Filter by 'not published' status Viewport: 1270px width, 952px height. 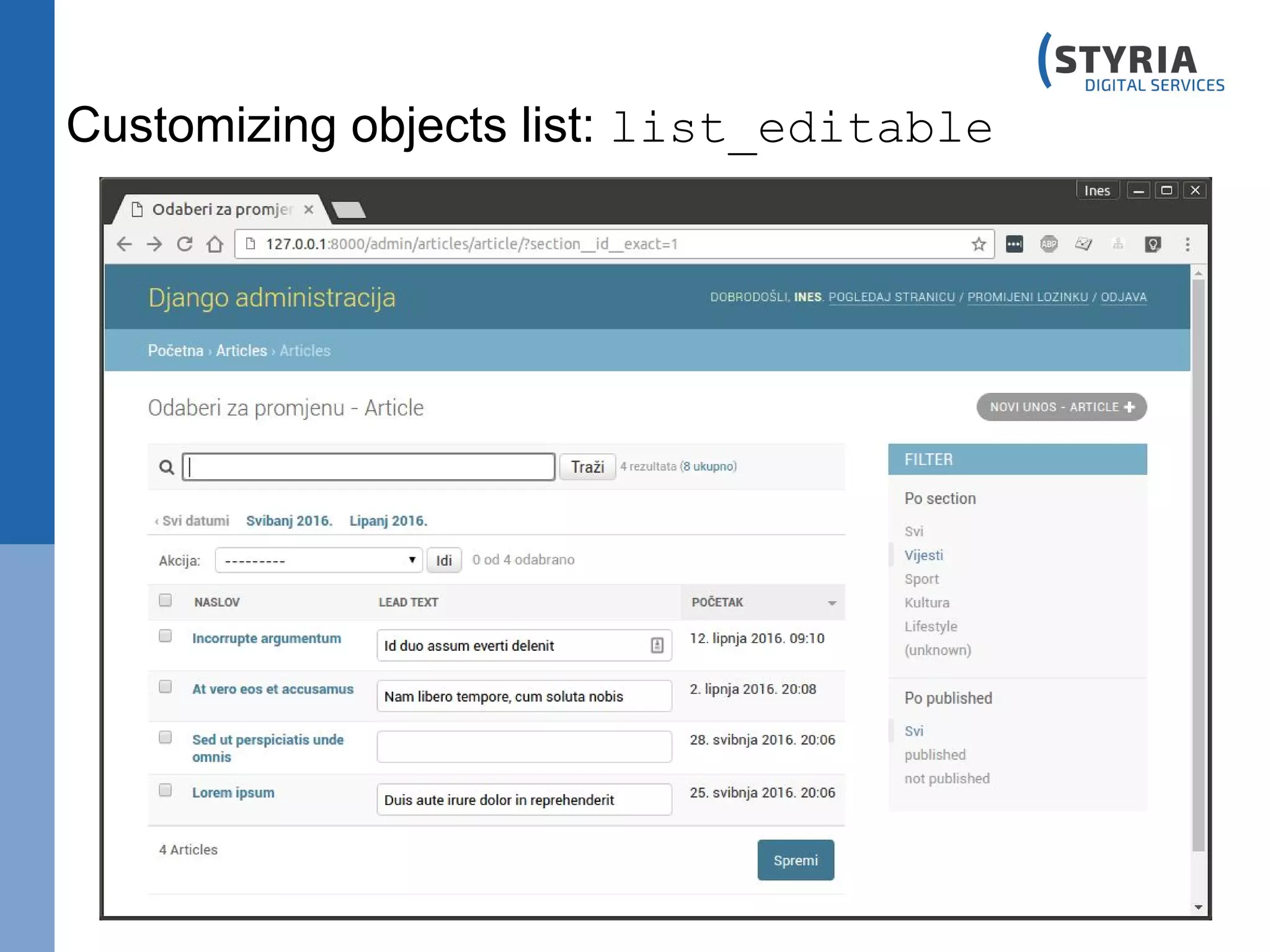[947, 778]
